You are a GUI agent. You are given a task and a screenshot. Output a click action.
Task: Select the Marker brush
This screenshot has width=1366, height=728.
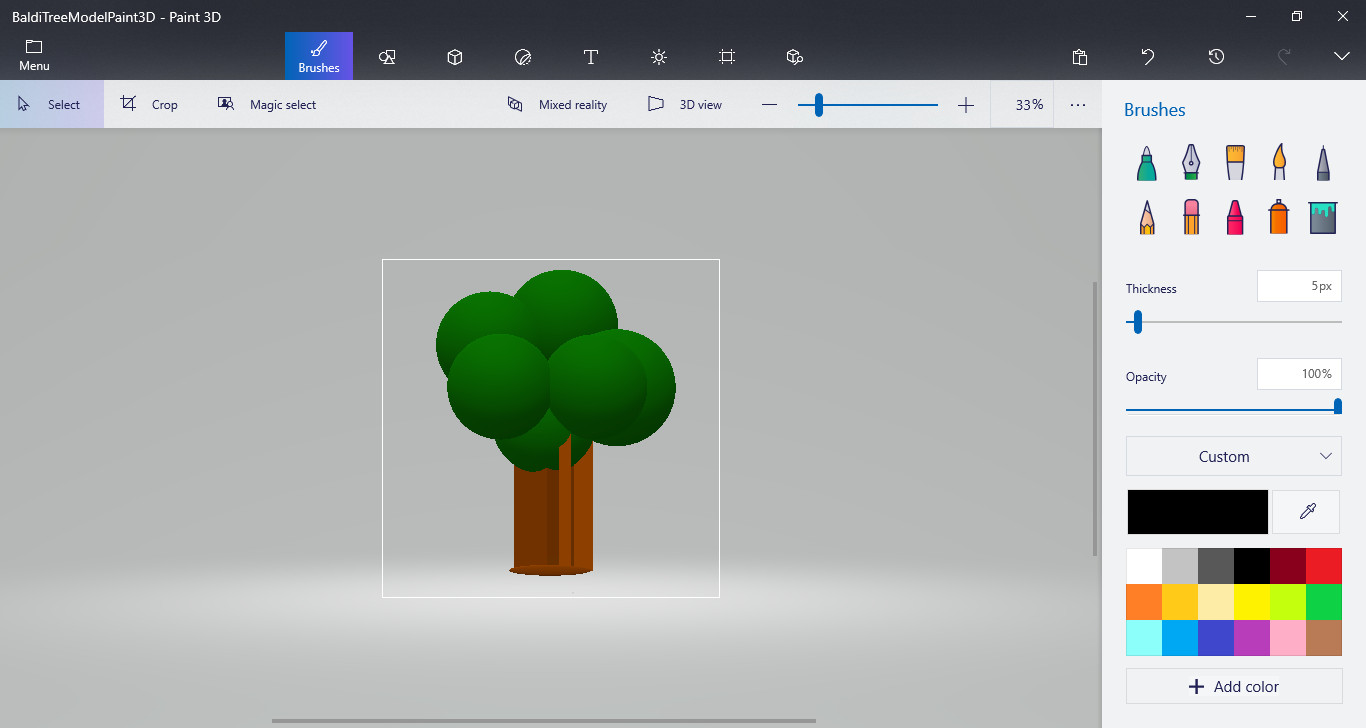tap(1146, 162)
